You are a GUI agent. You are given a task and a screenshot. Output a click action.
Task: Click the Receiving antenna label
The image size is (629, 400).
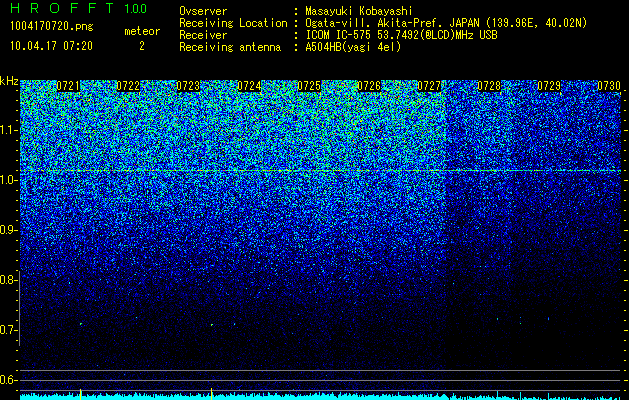[230, 47]
